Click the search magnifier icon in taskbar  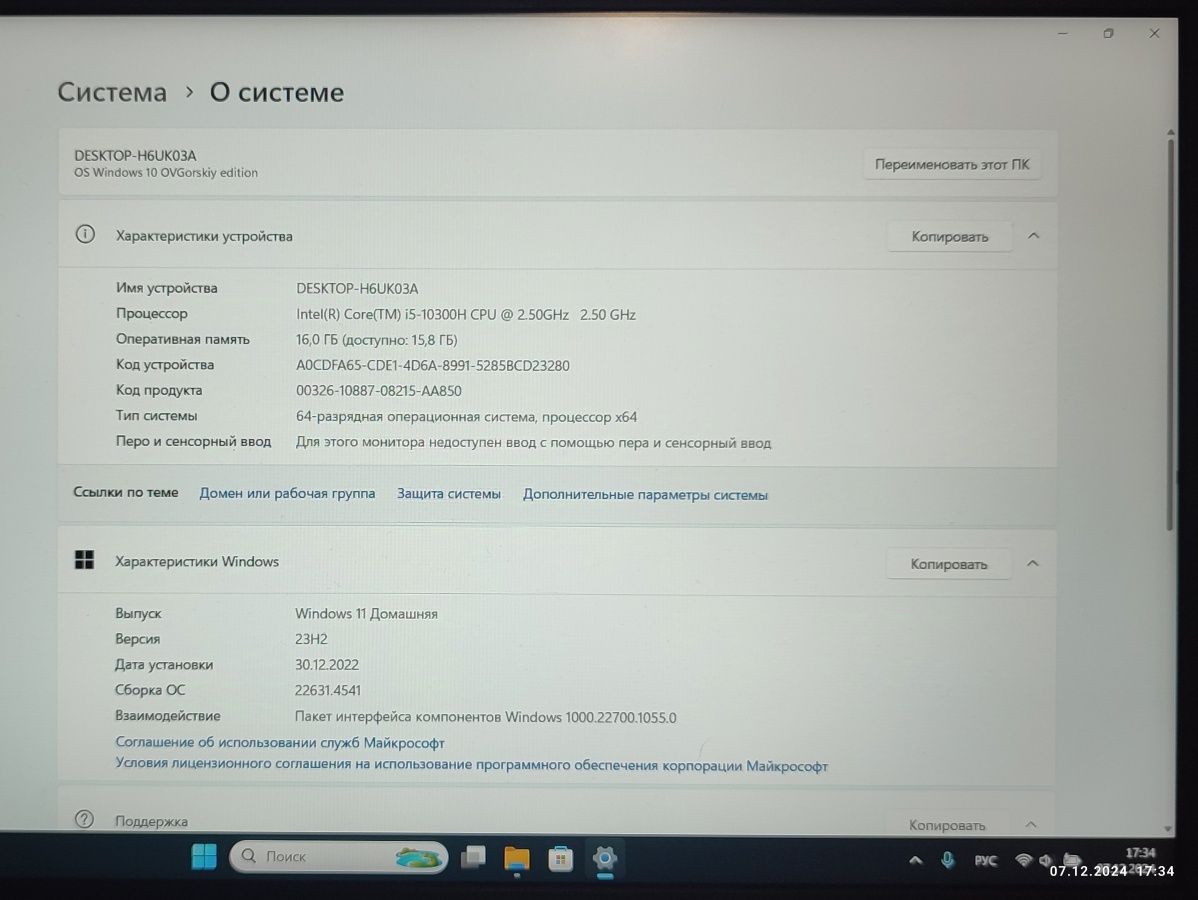point(248,856)
